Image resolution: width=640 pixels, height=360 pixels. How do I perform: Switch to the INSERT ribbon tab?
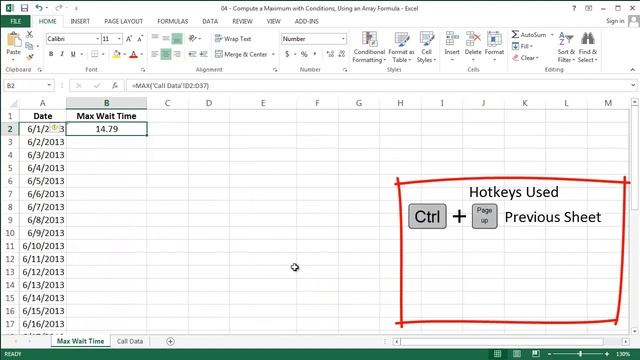coord(80,21)
